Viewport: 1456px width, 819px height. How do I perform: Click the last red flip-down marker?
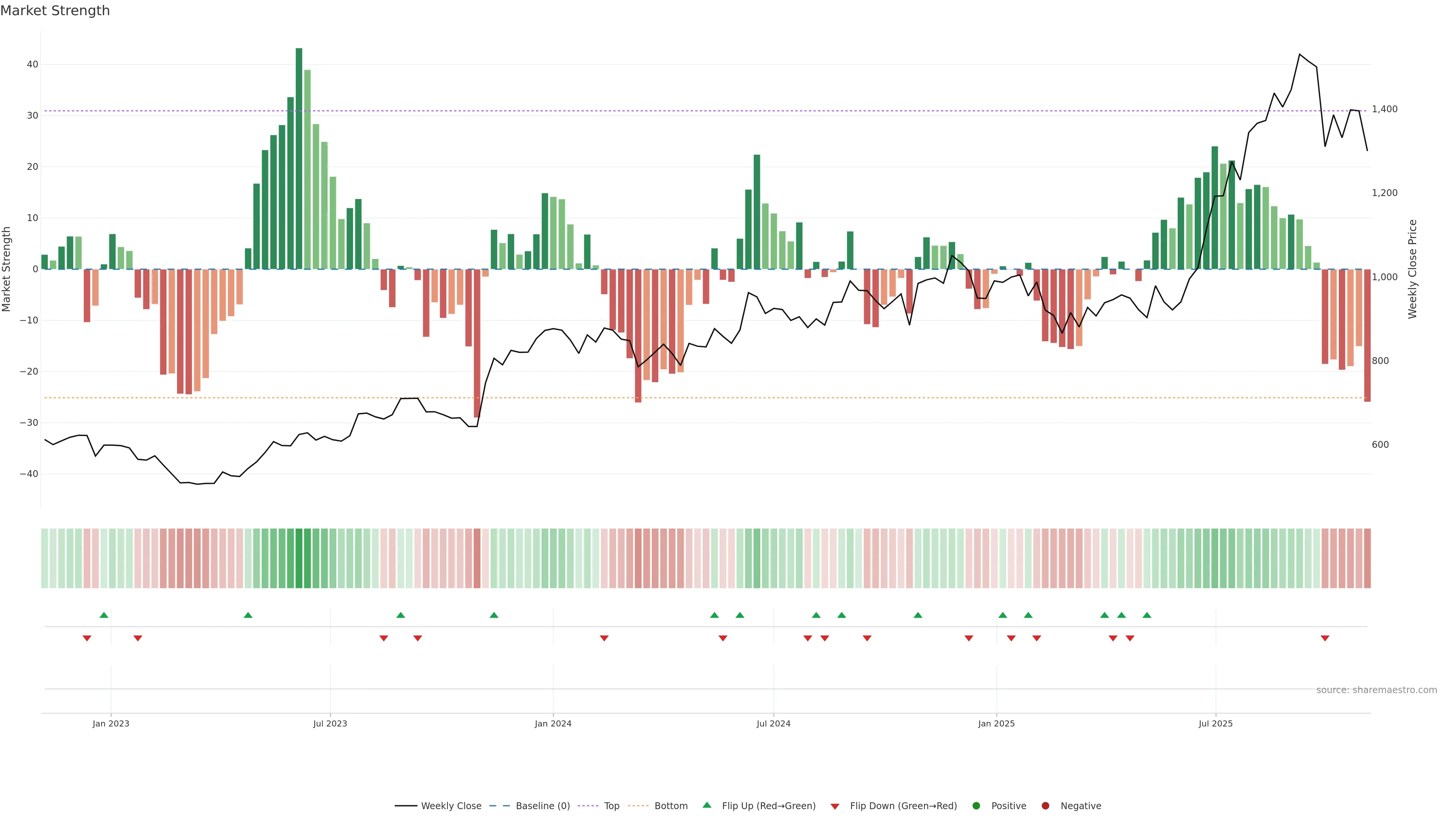pyautogui.click(x=1325, y=638)
